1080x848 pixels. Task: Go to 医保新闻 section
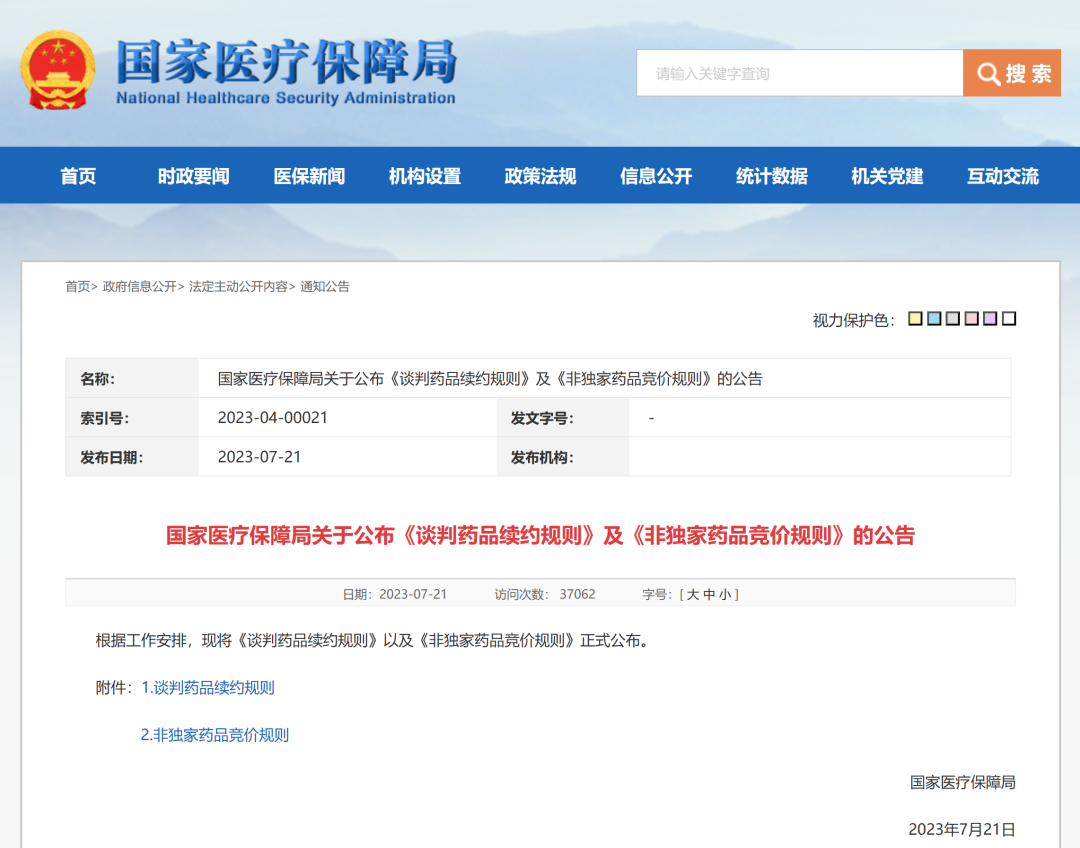(309, 176)
